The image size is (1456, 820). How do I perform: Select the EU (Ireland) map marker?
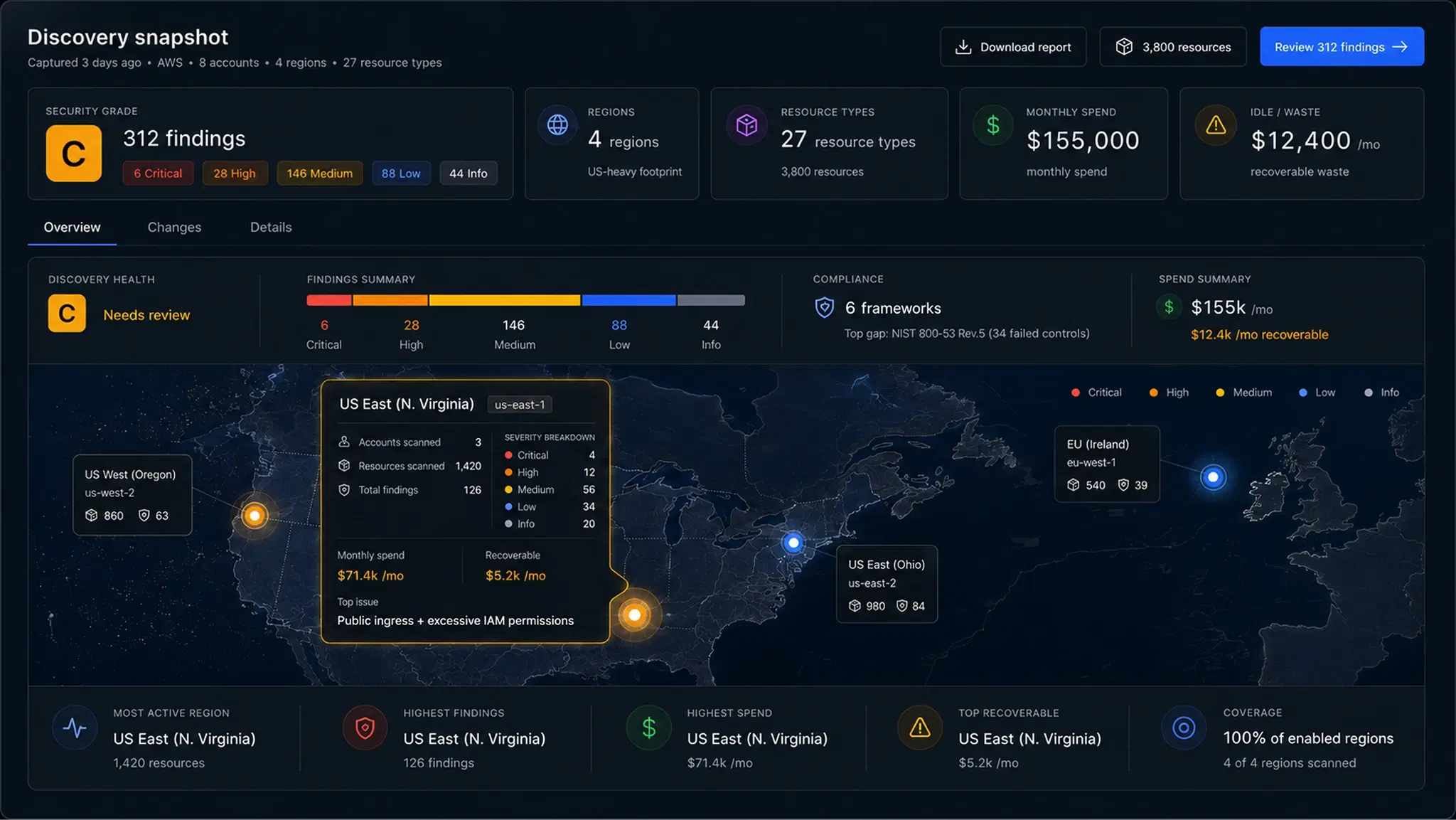click(x=1214, y=477)
